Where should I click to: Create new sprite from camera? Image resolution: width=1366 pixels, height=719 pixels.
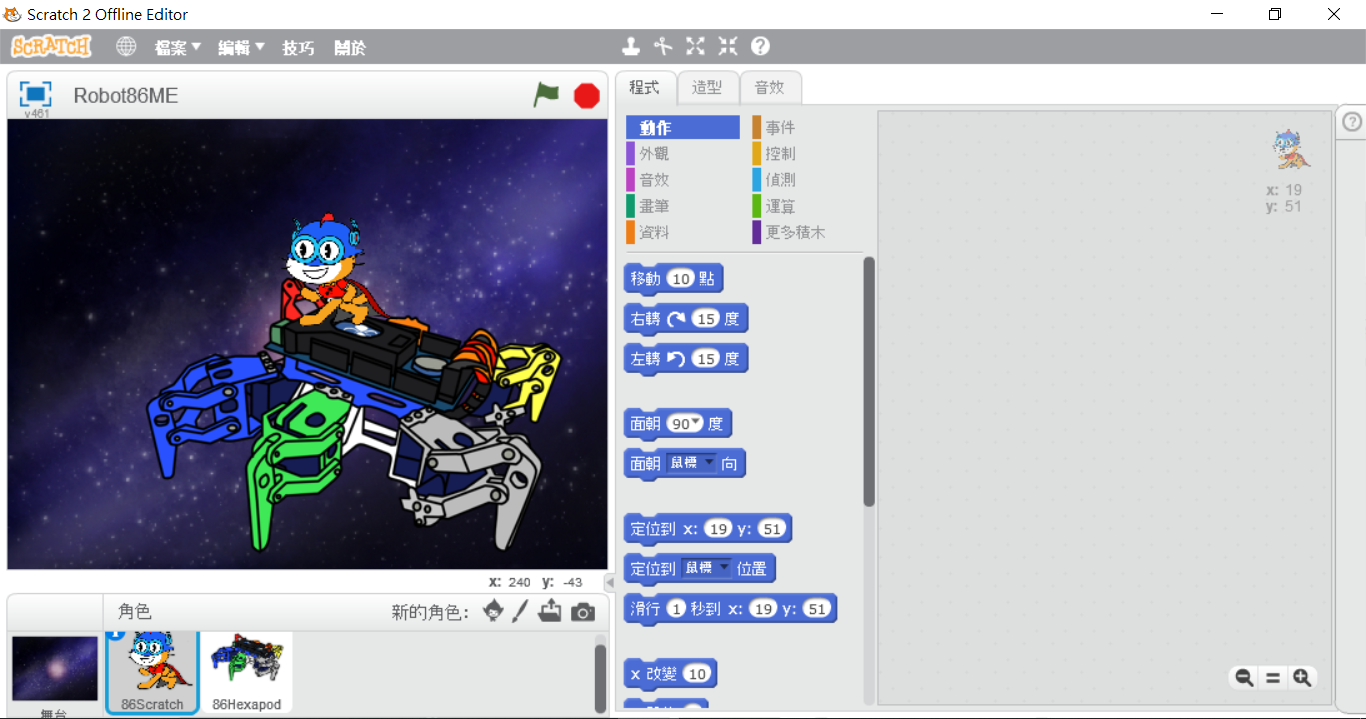click(x=583, y=612)
